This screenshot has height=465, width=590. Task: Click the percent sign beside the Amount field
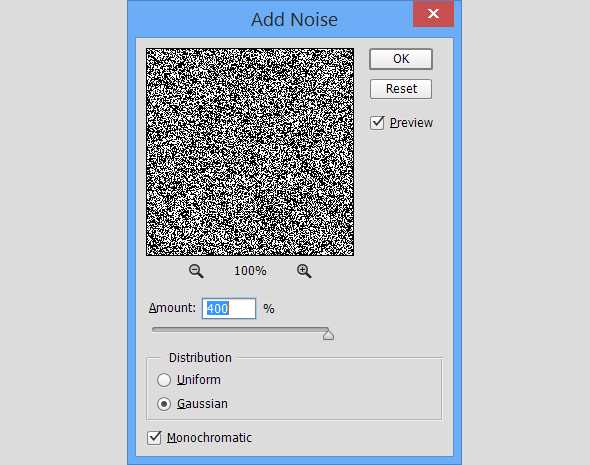pyautogui.click(x=269, y=309)
